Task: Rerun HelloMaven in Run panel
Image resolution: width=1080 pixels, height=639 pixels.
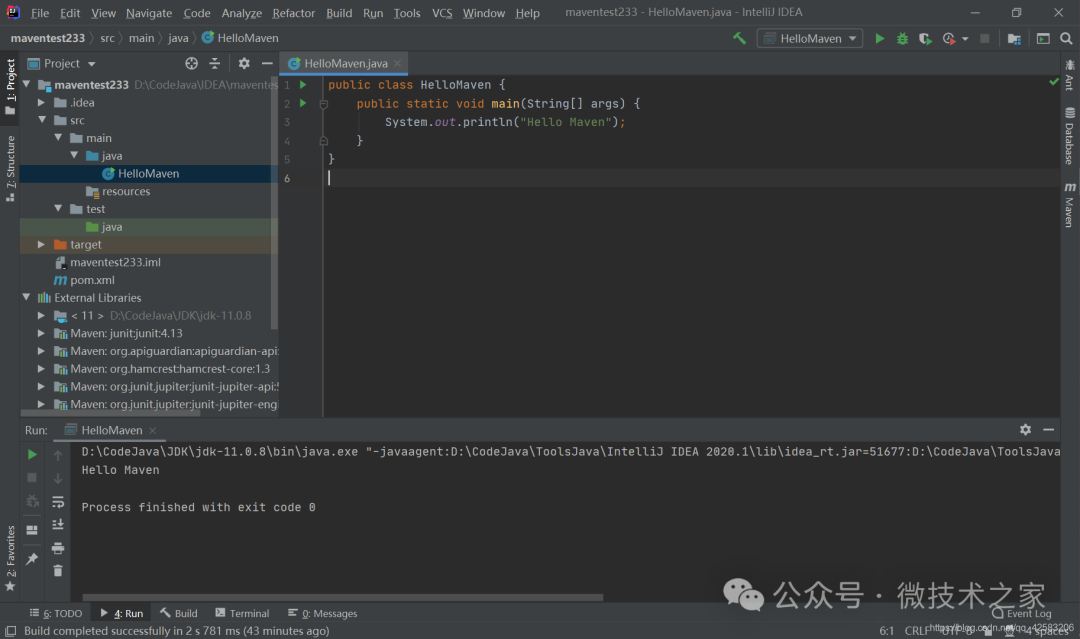Action: tap(32, 454)
